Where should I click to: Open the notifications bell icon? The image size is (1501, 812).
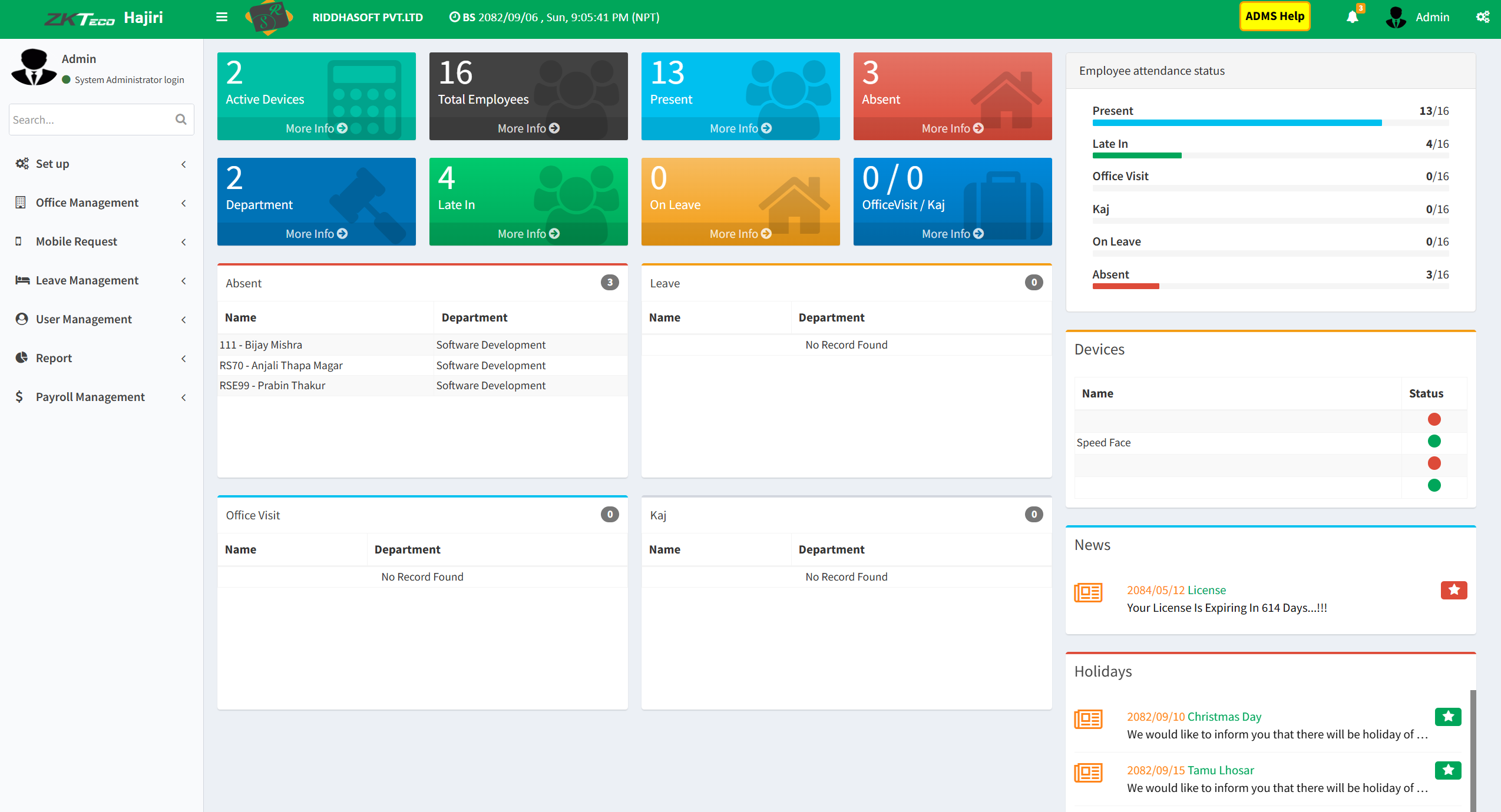(x=1352, y=17)
